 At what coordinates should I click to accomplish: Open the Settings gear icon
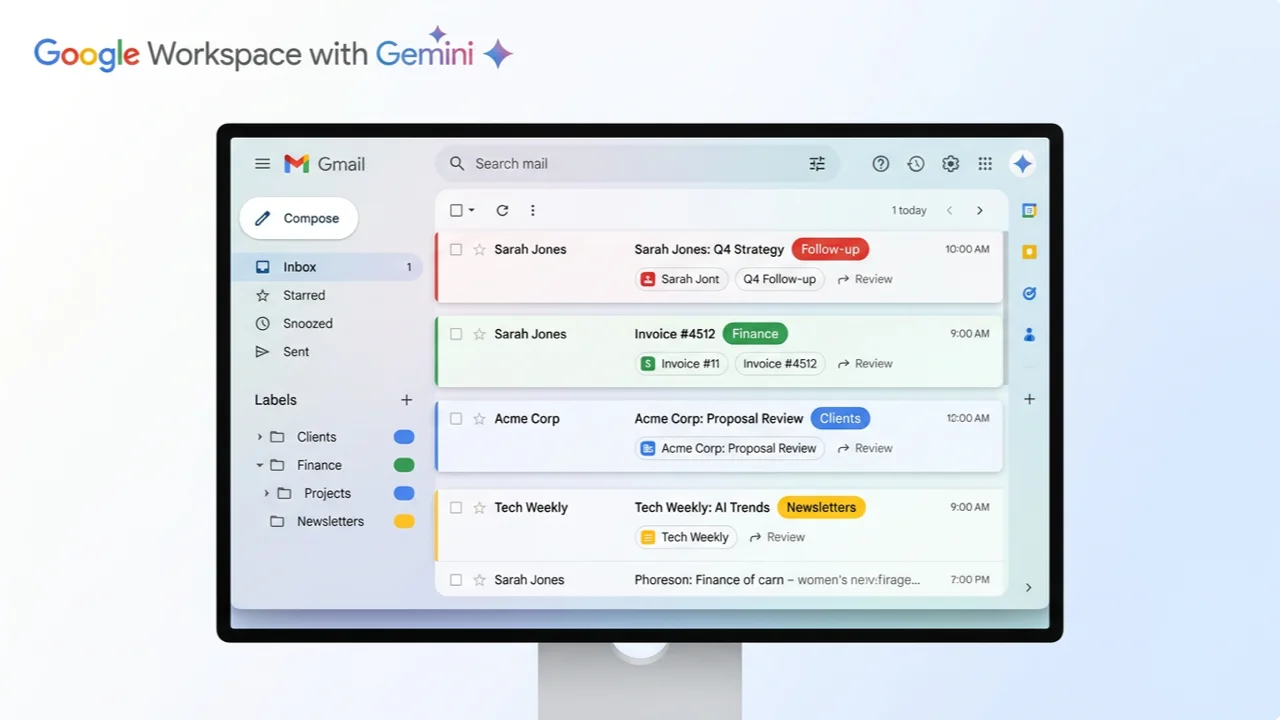[951, 164]
